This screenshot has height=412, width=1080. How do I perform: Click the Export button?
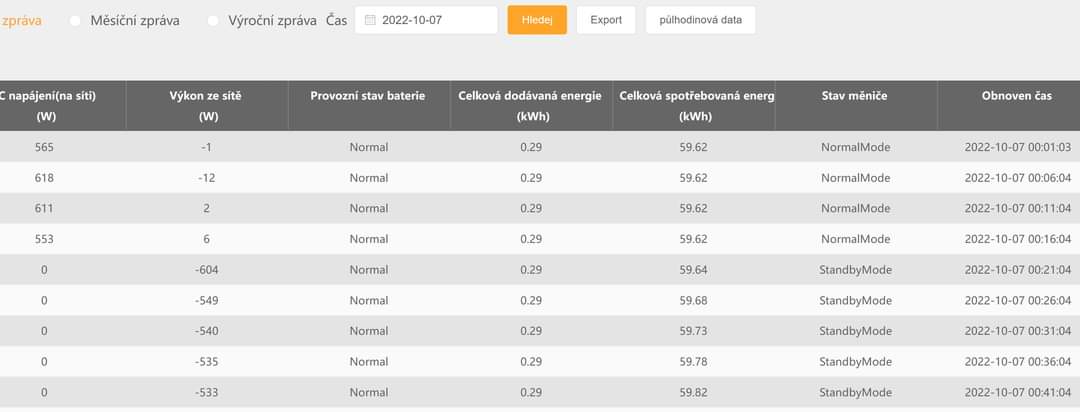coord(606,20)
